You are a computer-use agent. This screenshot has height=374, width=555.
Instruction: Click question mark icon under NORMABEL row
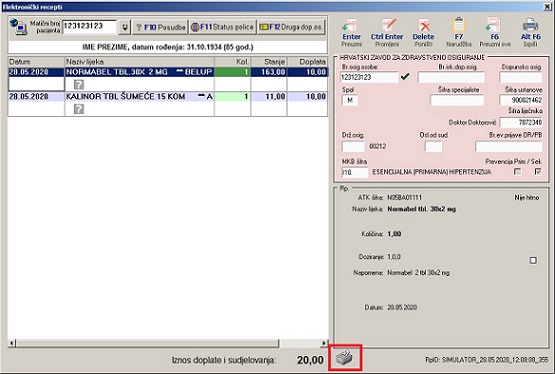pos(79,85)
